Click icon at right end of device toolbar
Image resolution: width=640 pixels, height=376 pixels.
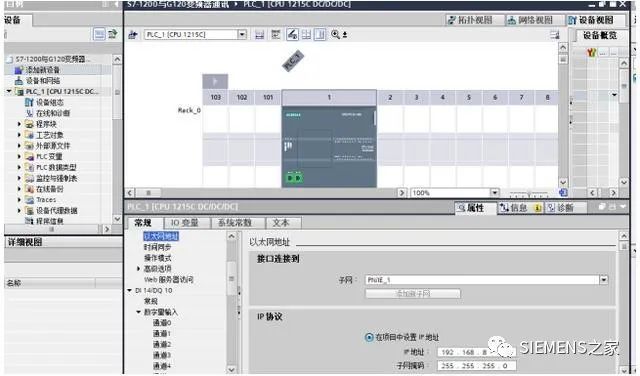[x=554, y=35]
